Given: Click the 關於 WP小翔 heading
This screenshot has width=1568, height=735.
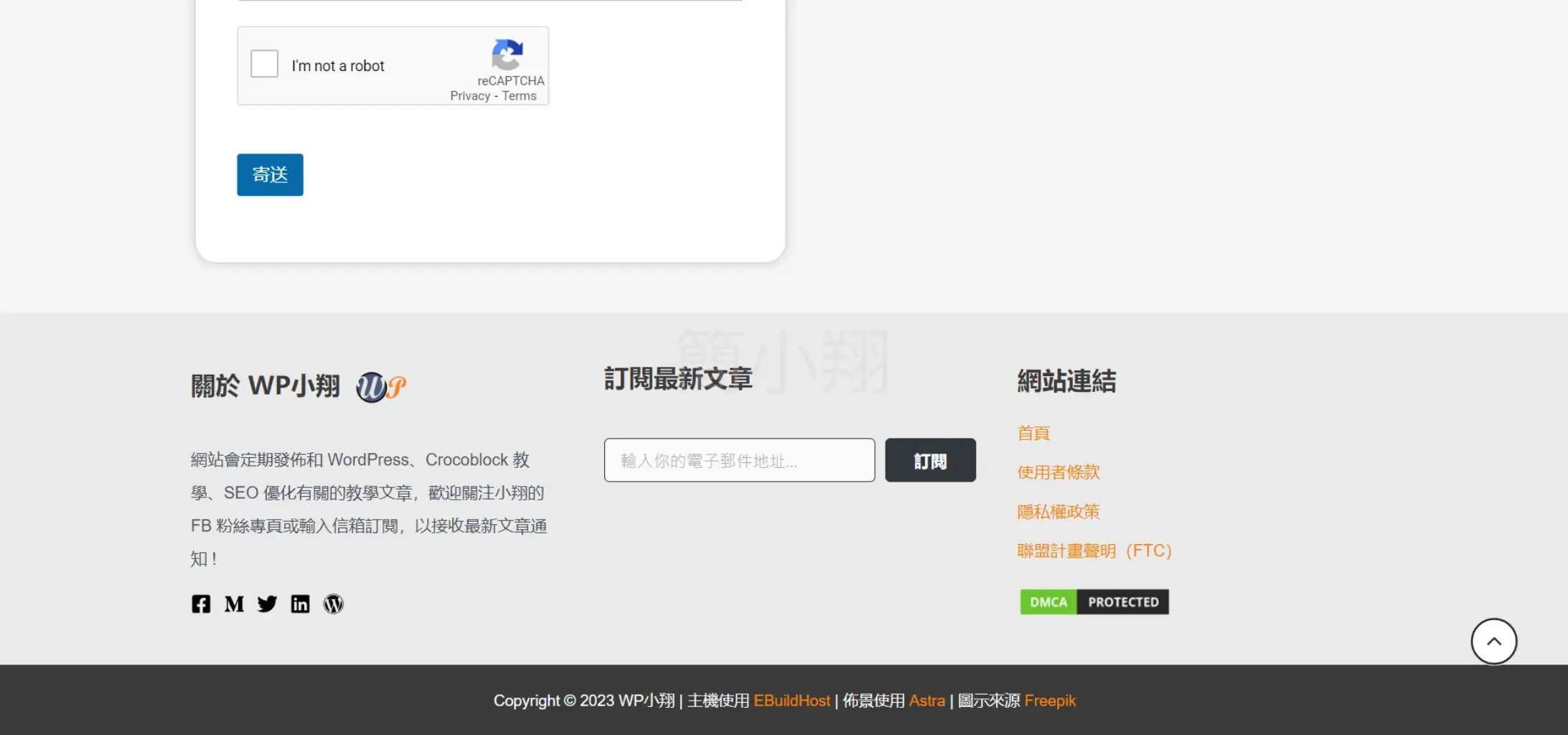Looking at the screenshot, I should pyautogui.click(x=266, y=385).
